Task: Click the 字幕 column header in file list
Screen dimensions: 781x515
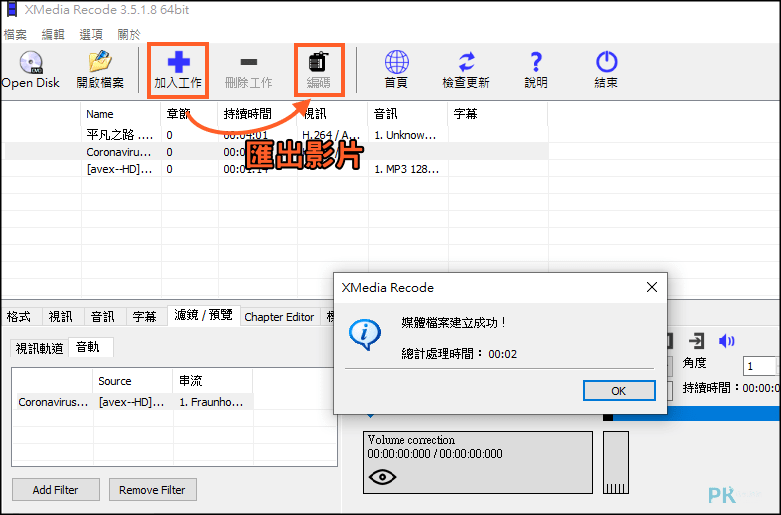Action: pyautogui.click(x=498, y=114)
